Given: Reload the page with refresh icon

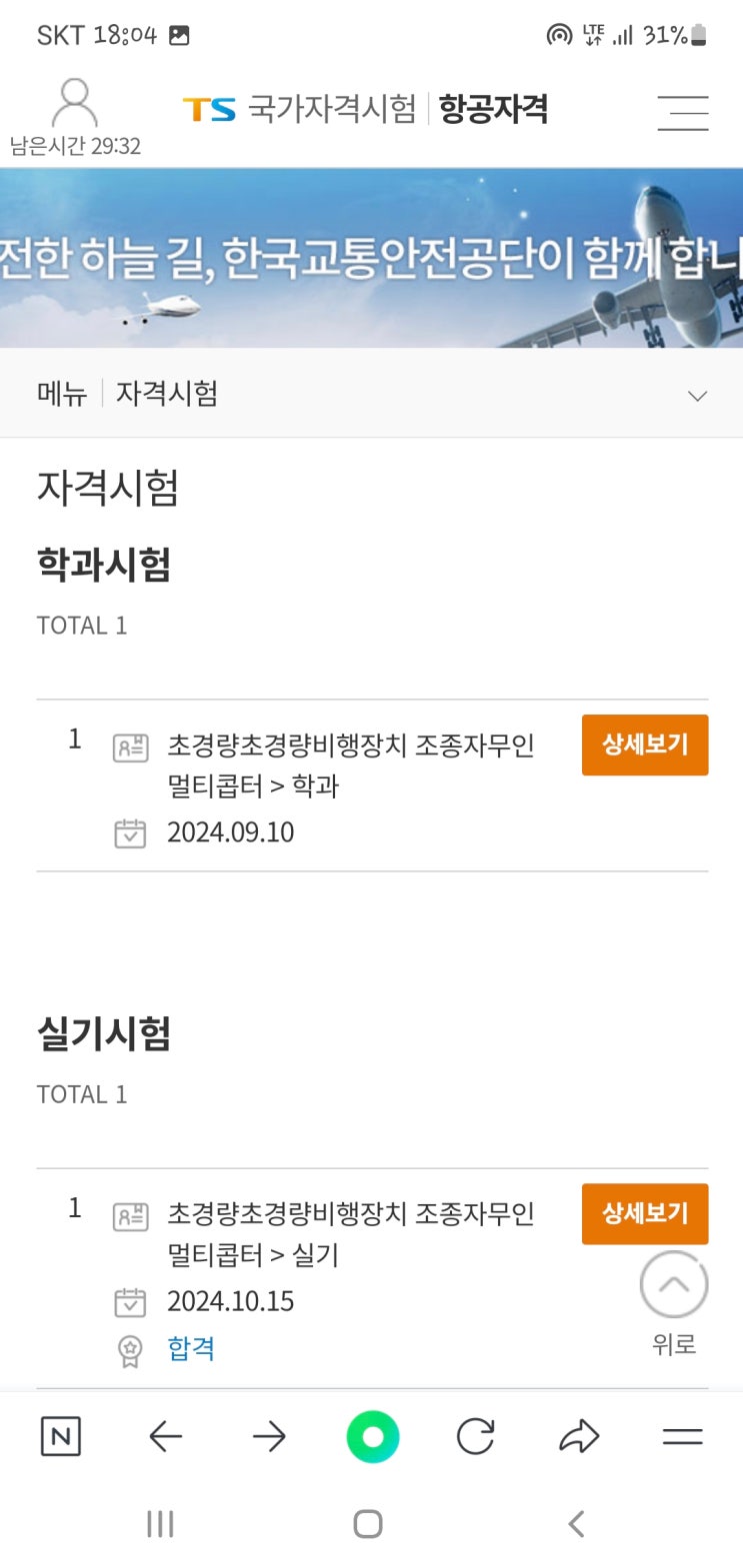Looking at the screenshot, I should (x=475, y=1437).
